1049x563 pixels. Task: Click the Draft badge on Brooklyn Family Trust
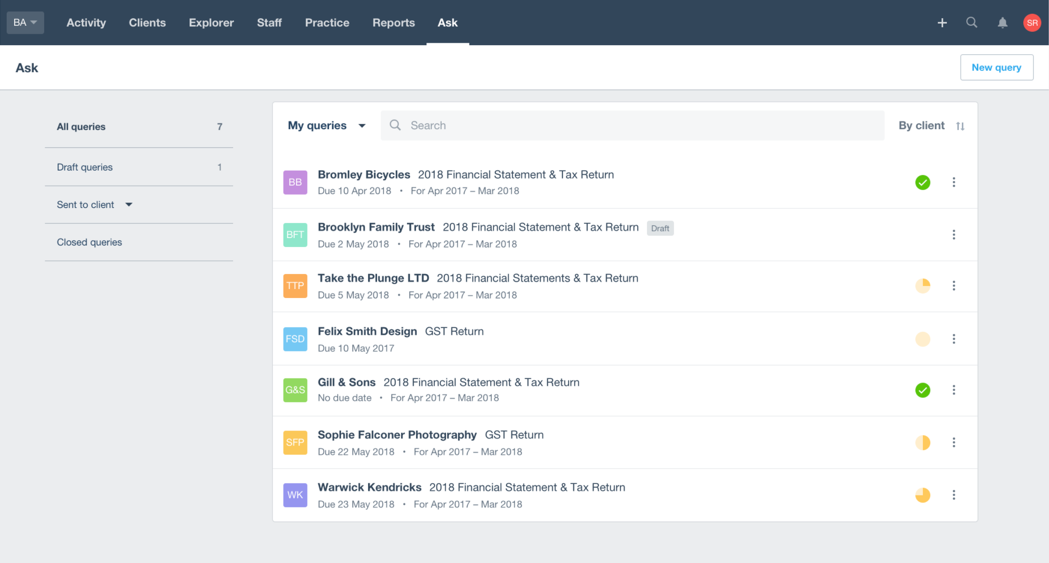point(660,228)
